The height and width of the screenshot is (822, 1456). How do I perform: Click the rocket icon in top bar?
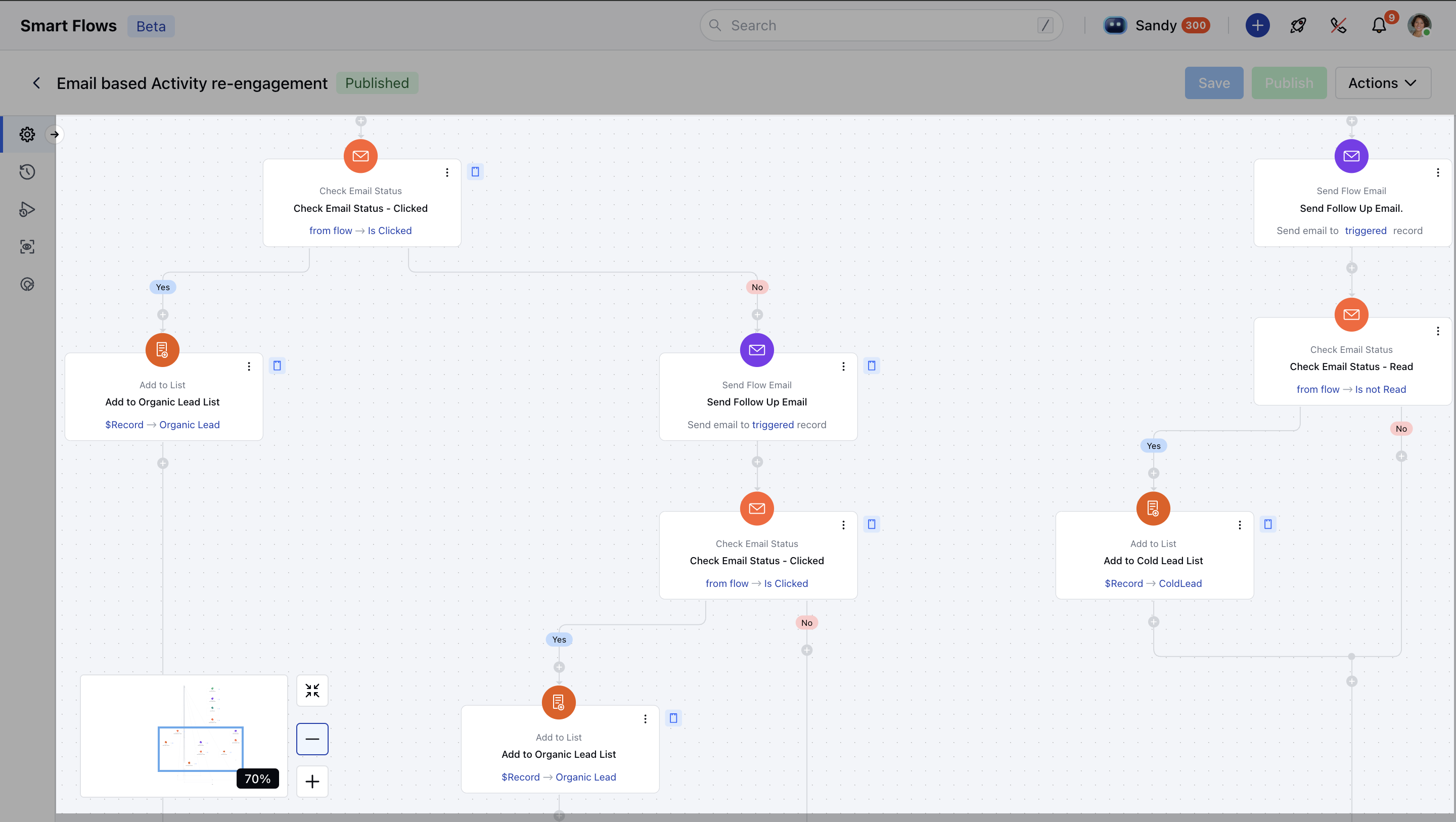click(x=1298, y=25)
